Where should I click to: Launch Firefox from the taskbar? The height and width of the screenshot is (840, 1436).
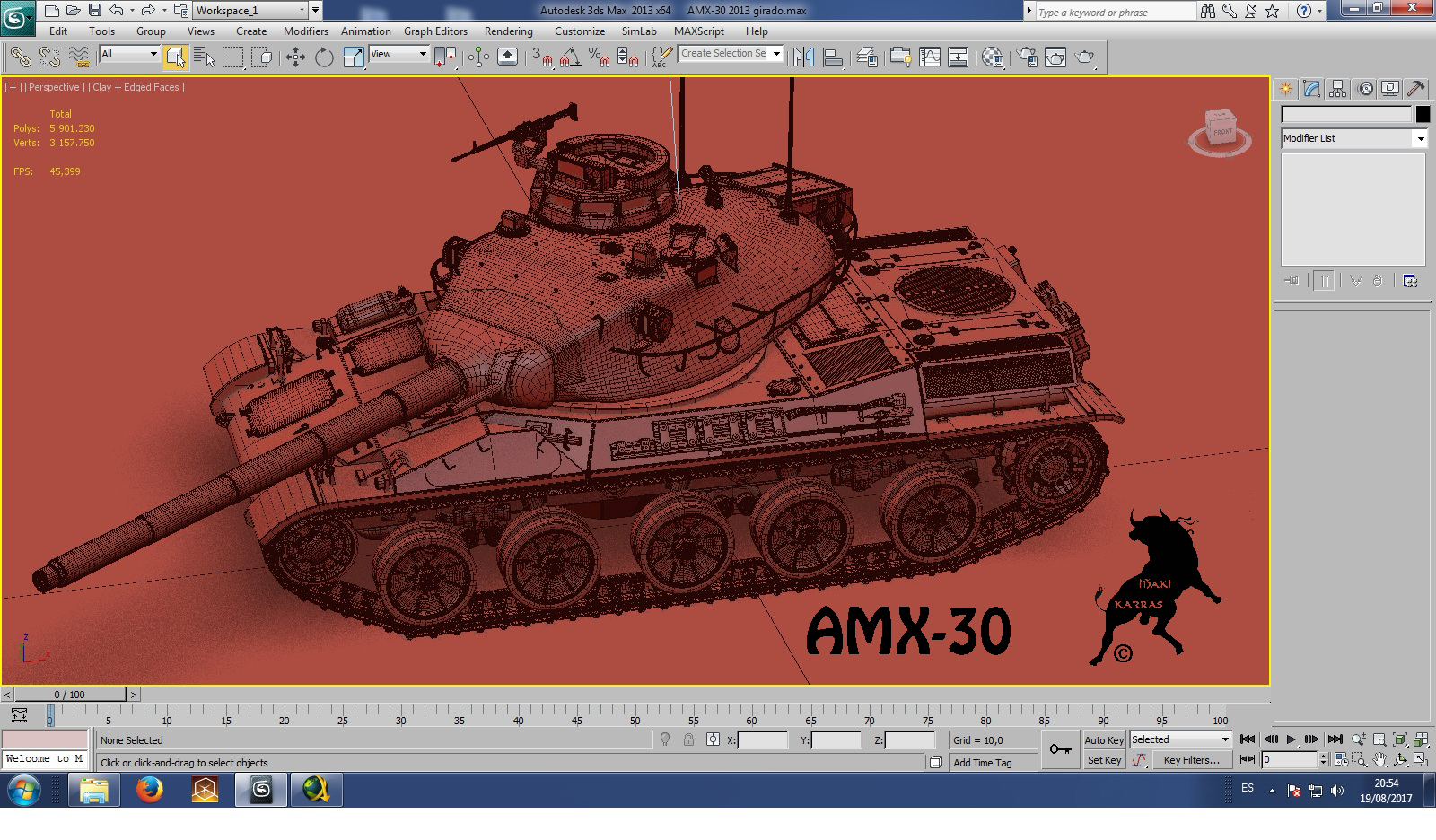click(x=149, y=790)
